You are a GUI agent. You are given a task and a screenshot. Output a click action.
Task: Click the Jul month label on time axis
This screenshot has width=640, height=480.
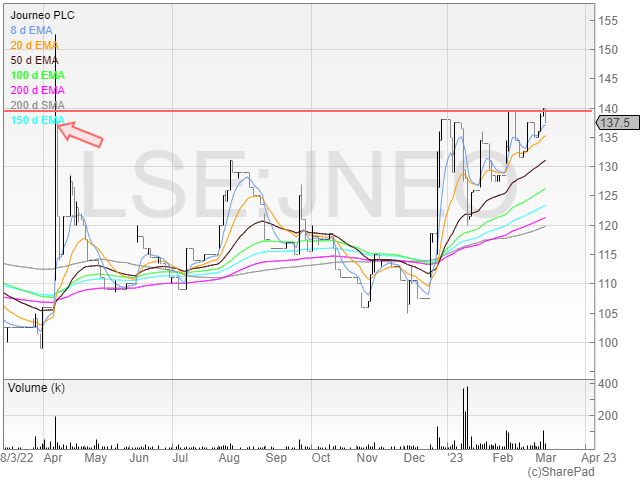tap(180, 458)
